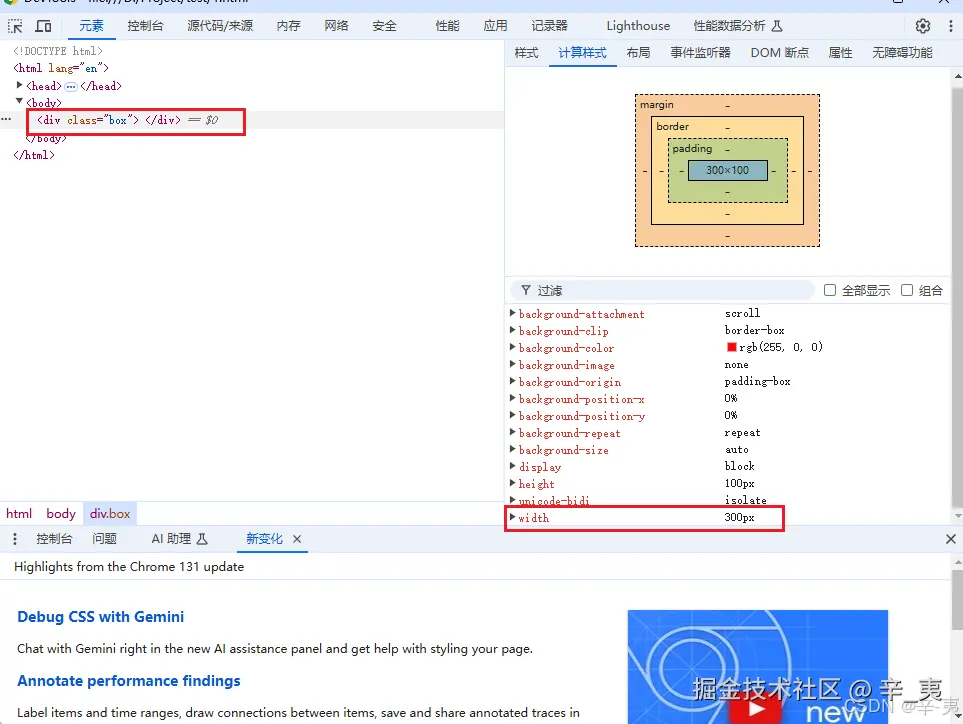Click the Annotate performance findings link
Viewport: 963px width, 724px height.
128,681
